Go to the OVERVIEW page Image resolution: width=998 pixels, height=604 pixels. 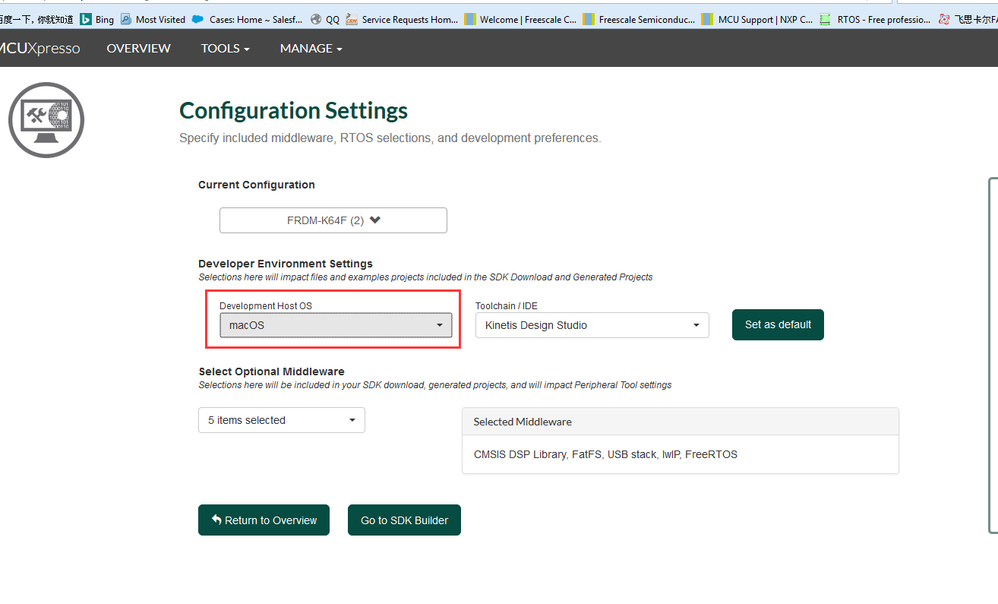tap(138, 48)
